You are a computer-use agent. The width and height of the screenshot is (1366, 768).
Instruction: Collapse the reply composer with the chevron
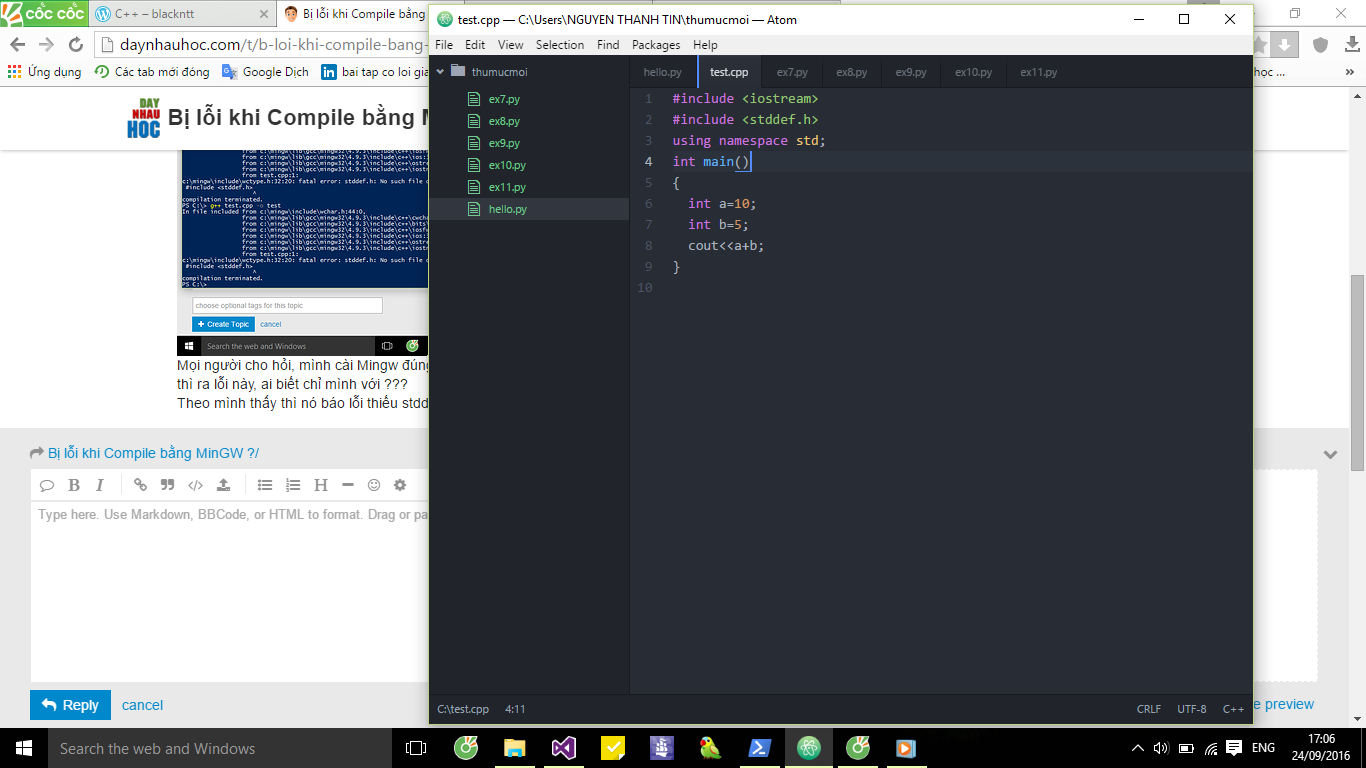tap(1330, 454)
